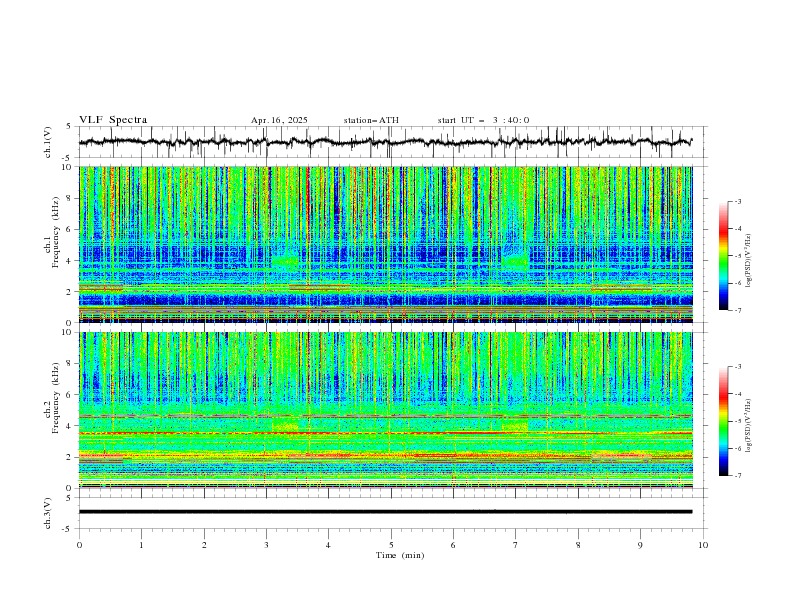The height and width of the screenshot is (612, 792).
Task: Click time axis tick label '1'
Action: click(x=141, y=545)
